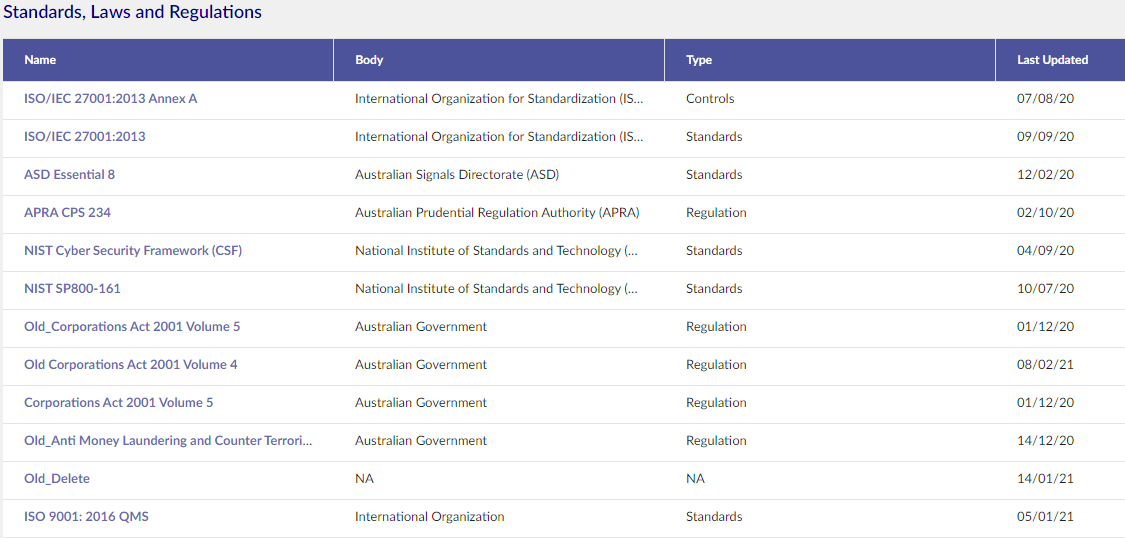1125x538 pixels.
Task: Open ISO 9001: 2016 QMS standard
Action: click(x=86, y=517)
